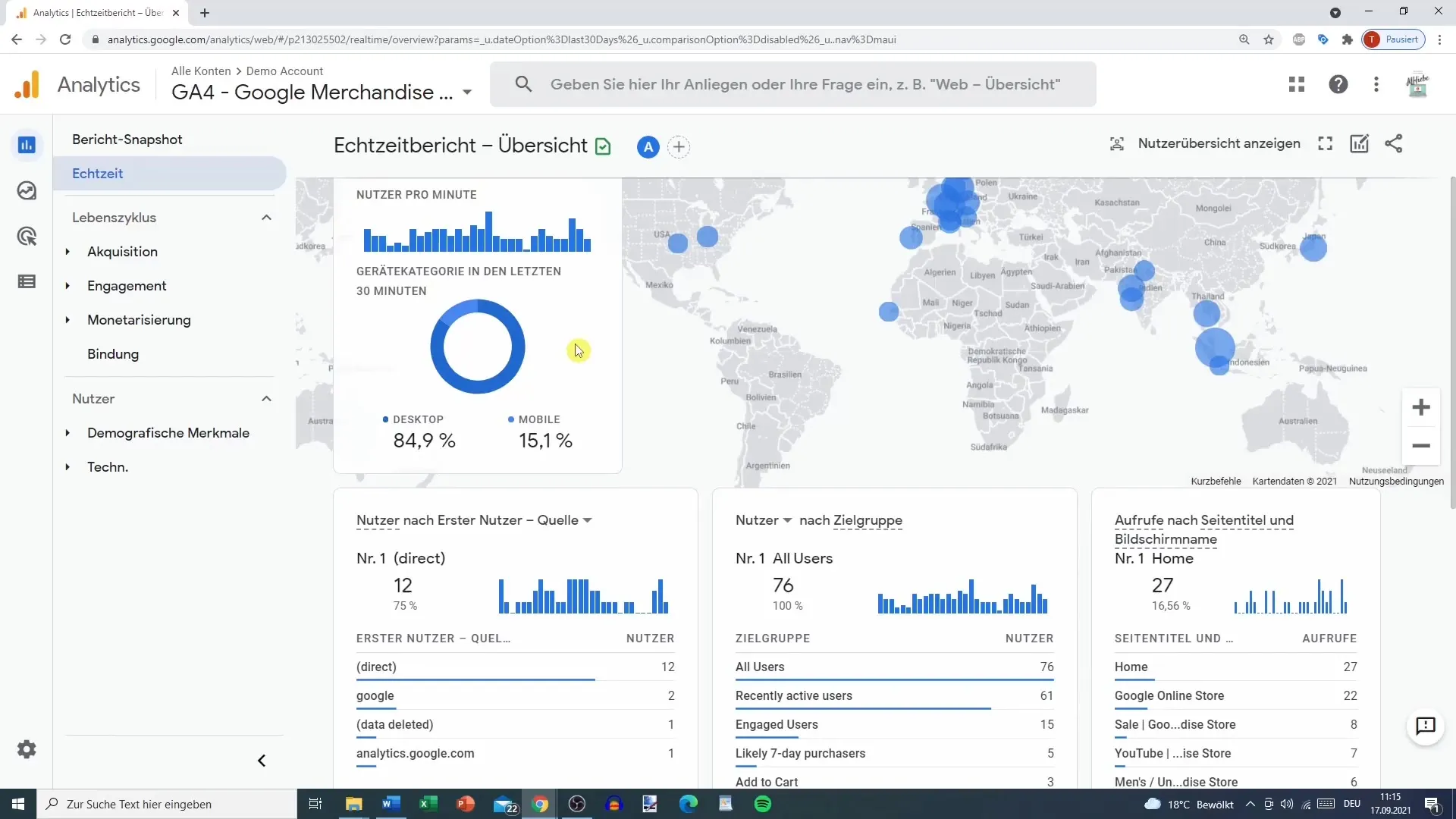Click the Echtzeit tab in sidebar
Image resolution: width=1456 pixels, height=819 pixels.
click(x=97, y=173)
